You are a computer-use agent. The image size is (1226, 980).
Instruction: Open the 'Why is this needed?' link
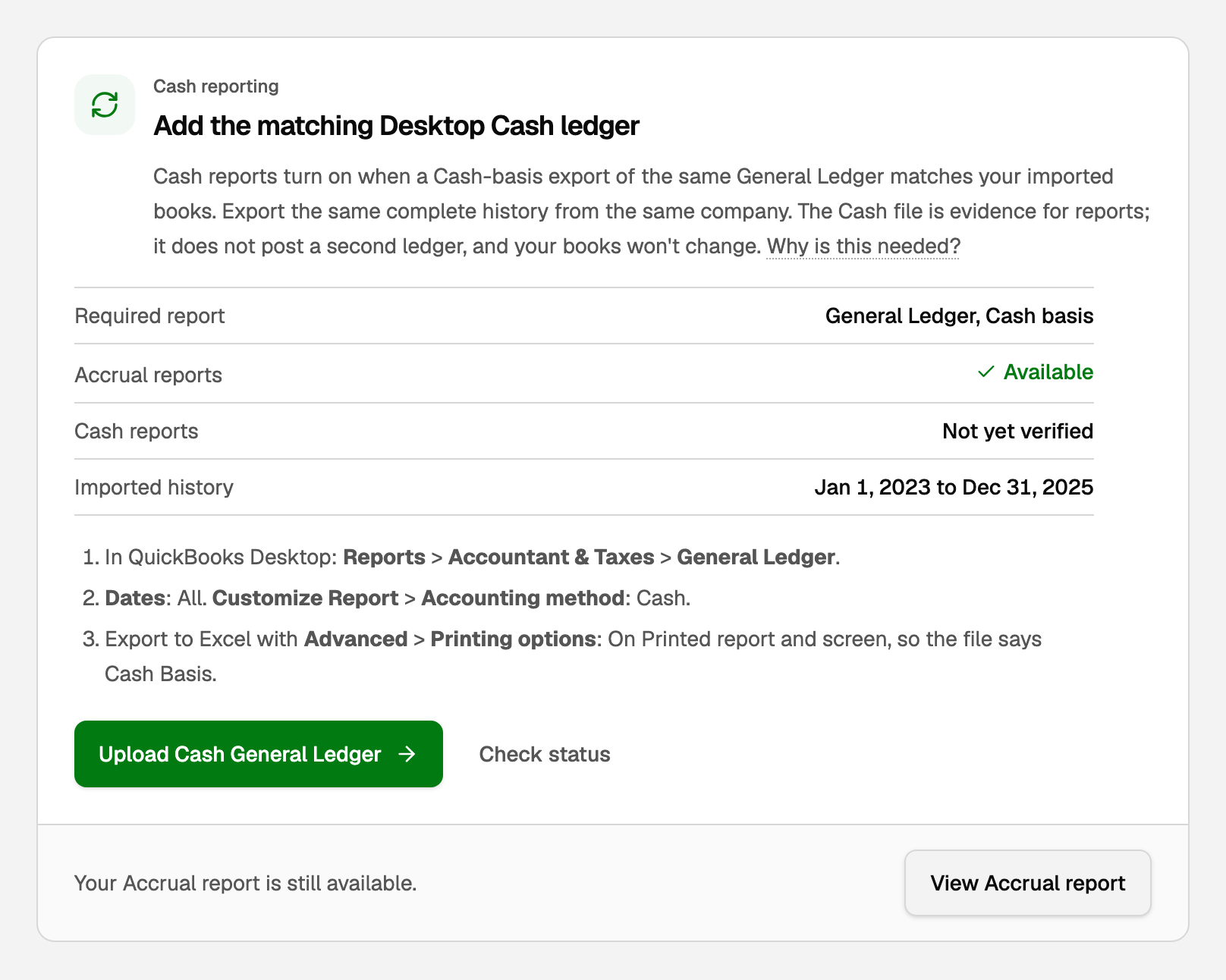pos(863,247)
